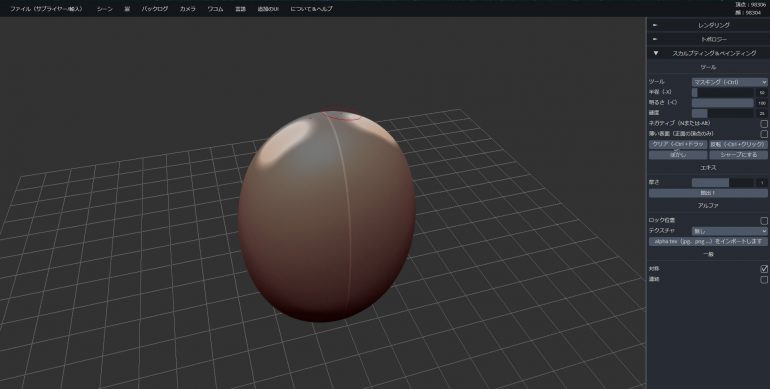Click the 反転 (invert mask) button
This screenshot has height=389, width=770.
click(738, 144)
